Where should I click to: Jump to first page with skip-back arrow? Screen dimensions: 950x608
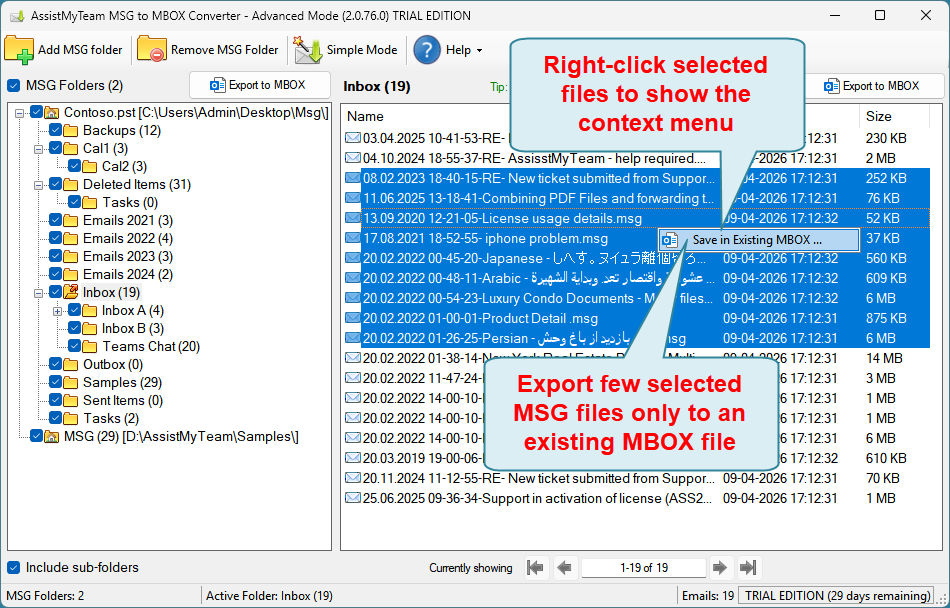tap(535, 567)
